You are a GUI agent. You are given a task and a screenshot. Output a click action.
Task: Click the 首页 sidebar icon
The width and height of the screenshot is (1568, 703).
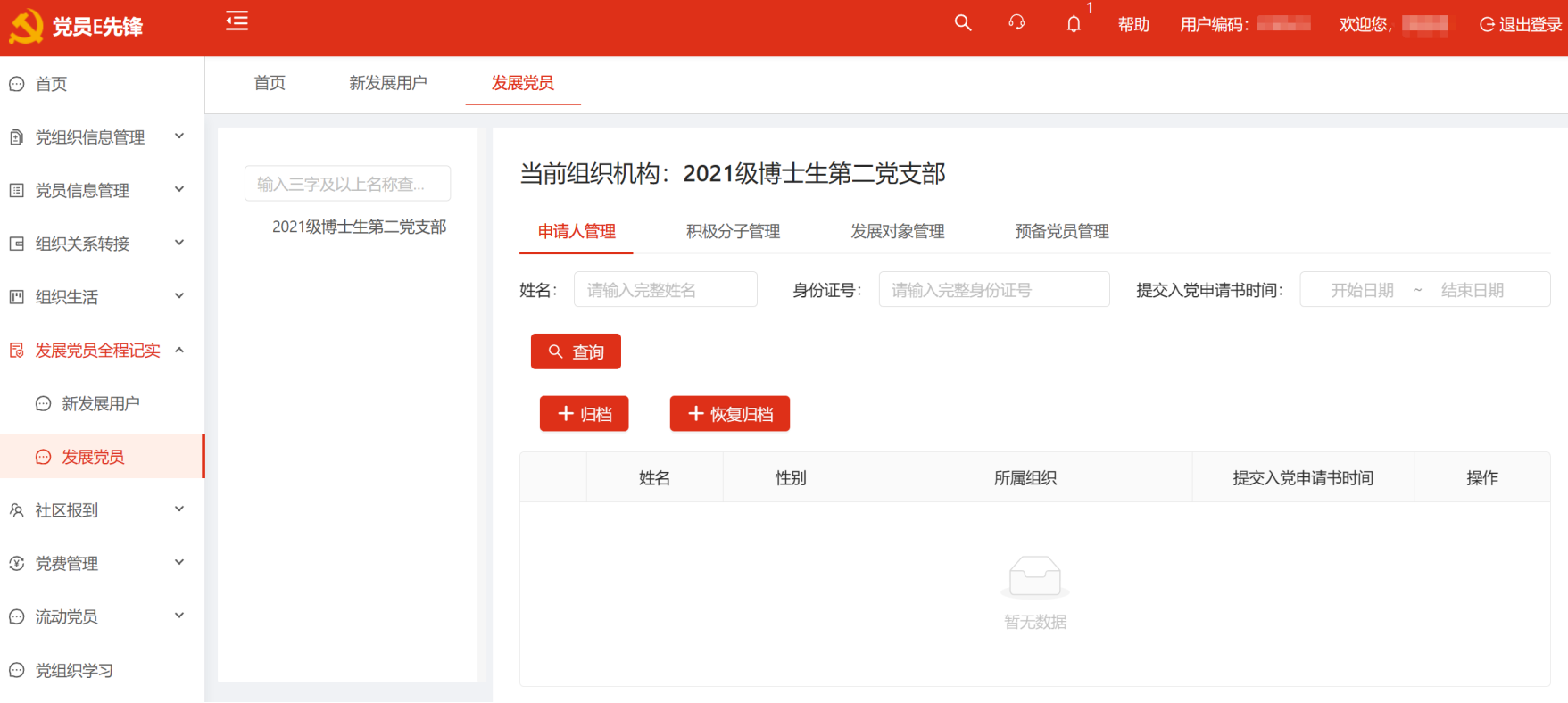tap(17, 84)
